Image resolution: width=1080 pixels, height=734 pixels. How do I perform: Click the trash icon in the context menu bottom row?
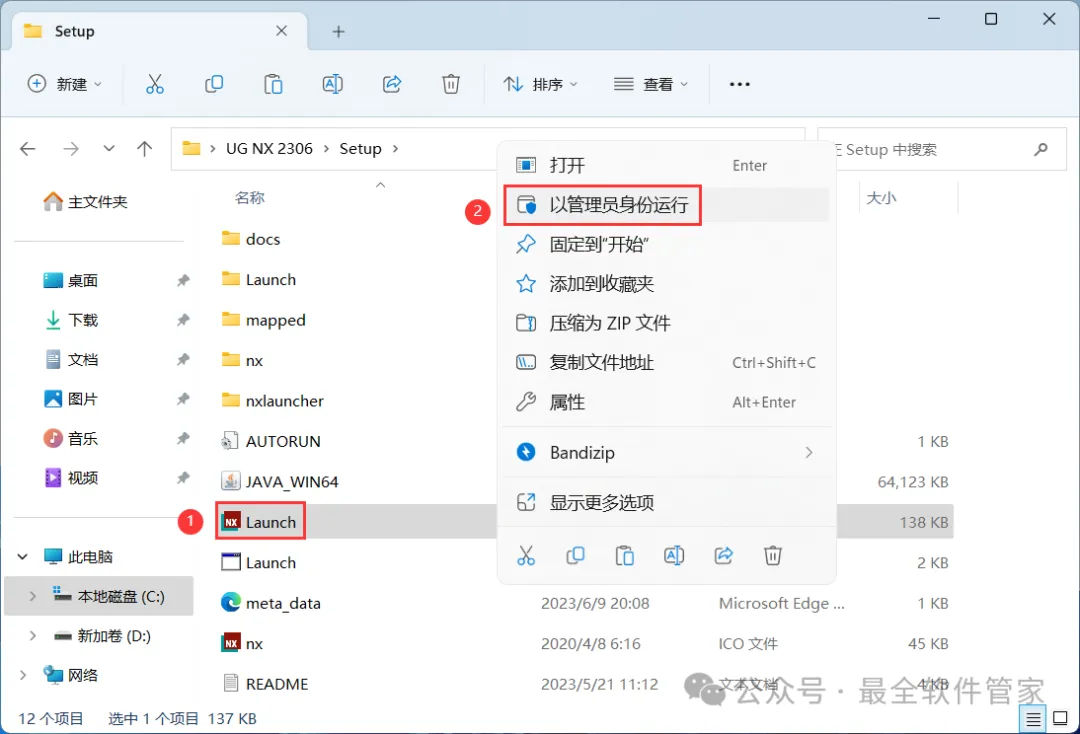[773, 556]
